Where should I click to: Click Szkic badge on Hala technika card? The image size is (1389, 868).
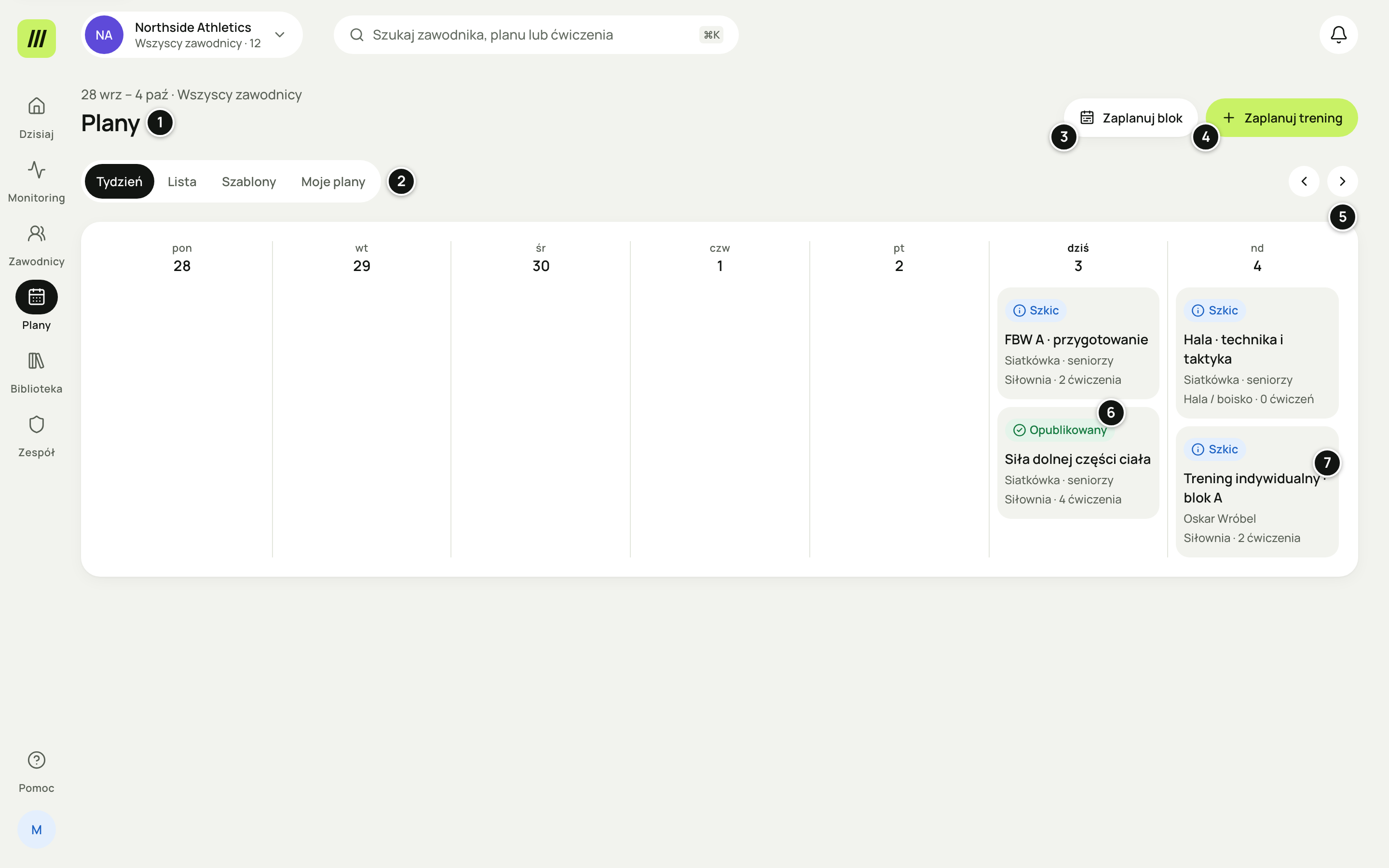pyautogui.click(x=1214, y=311)
